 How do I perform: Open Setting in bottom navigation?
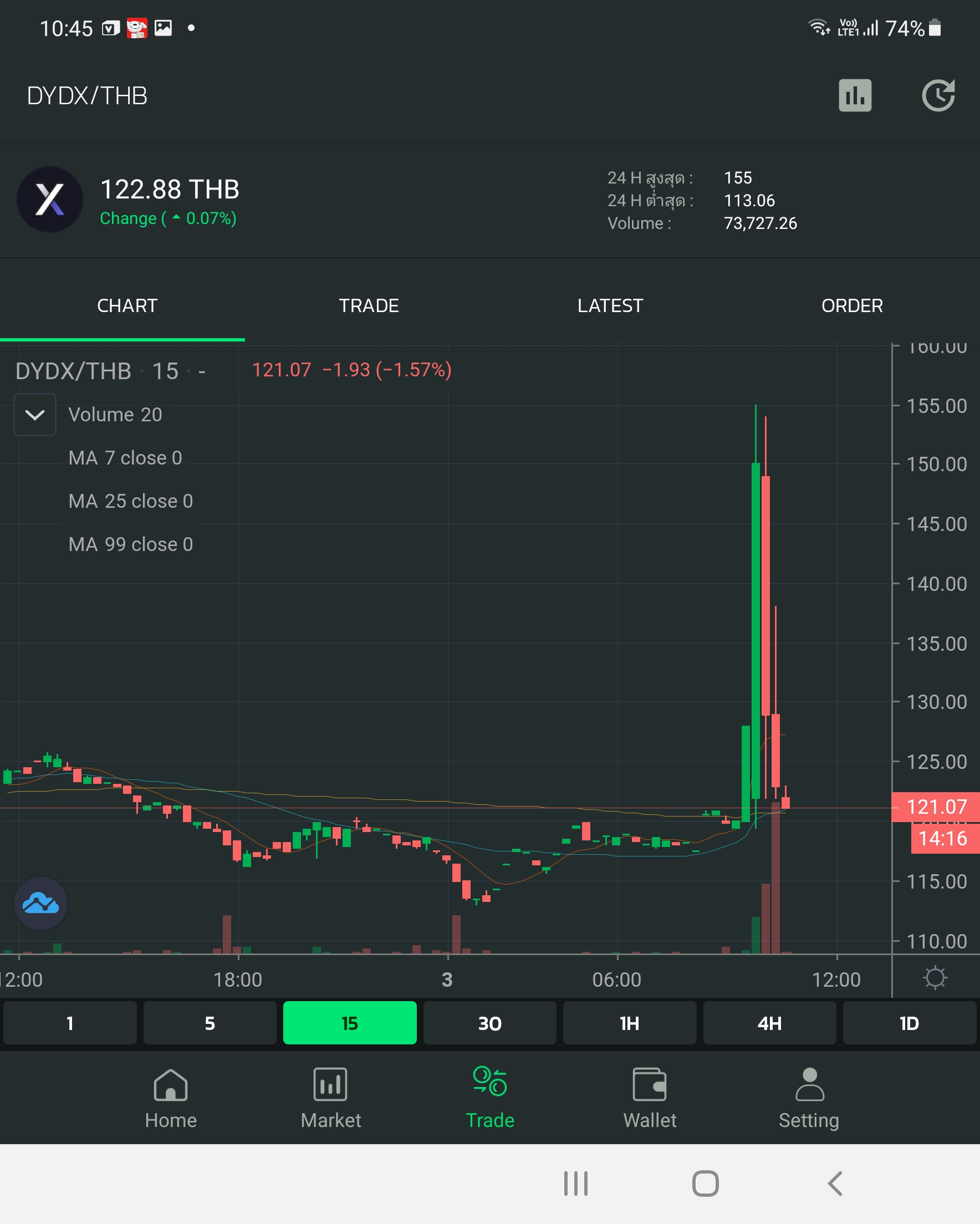pyautogui.click(x=809, y=1099)
